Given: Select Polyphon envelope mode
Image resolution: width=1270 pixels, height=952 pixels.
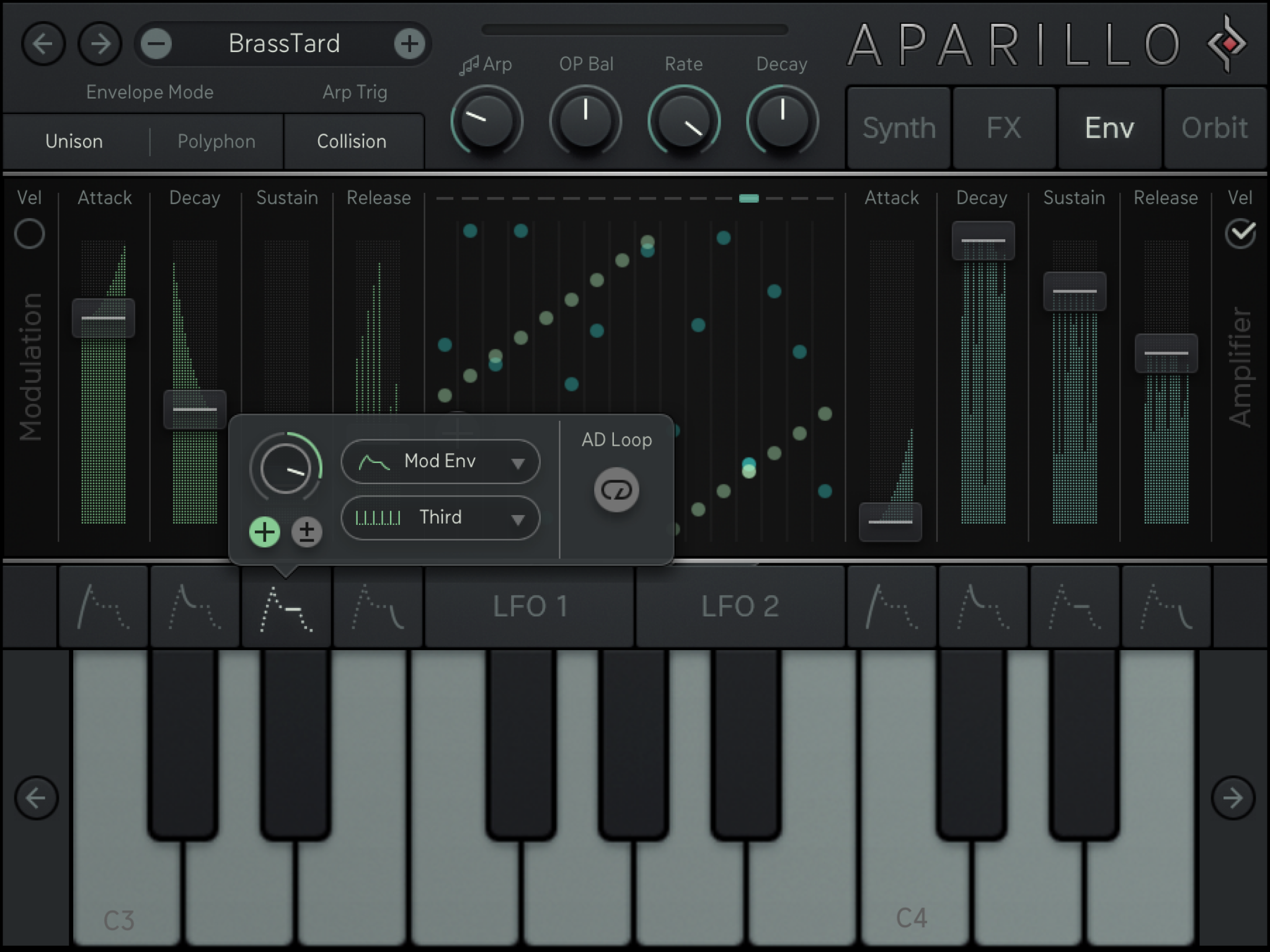Looking at the screenshot, I should pyautogui.click(x=216, y=142).
